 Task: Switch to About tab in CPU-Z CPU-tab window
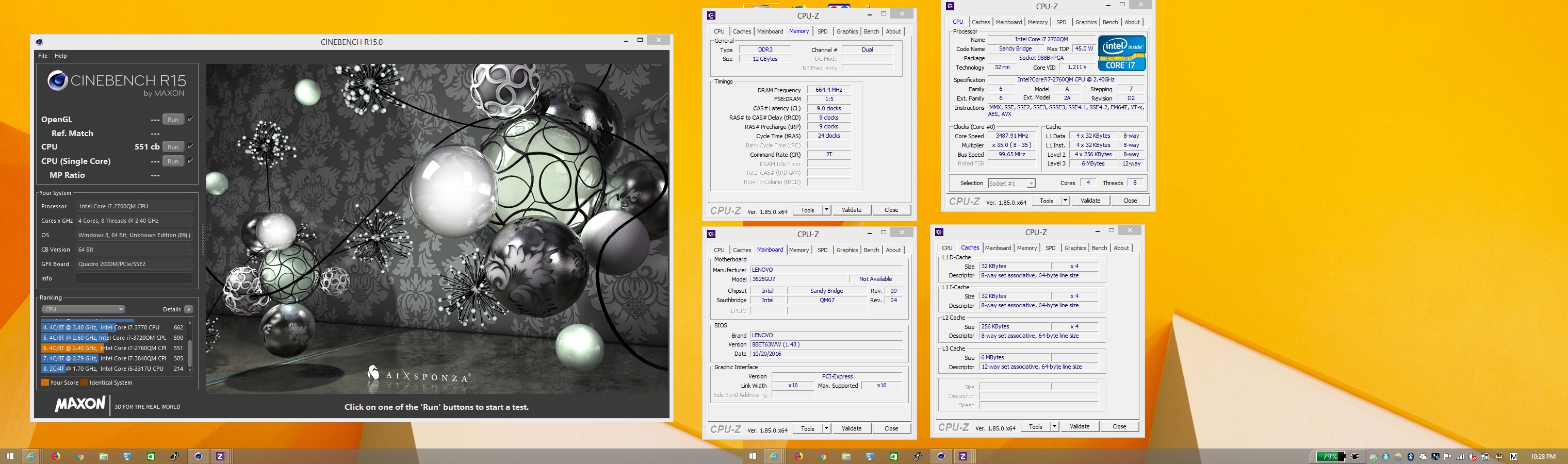[x=1132, y=23]
